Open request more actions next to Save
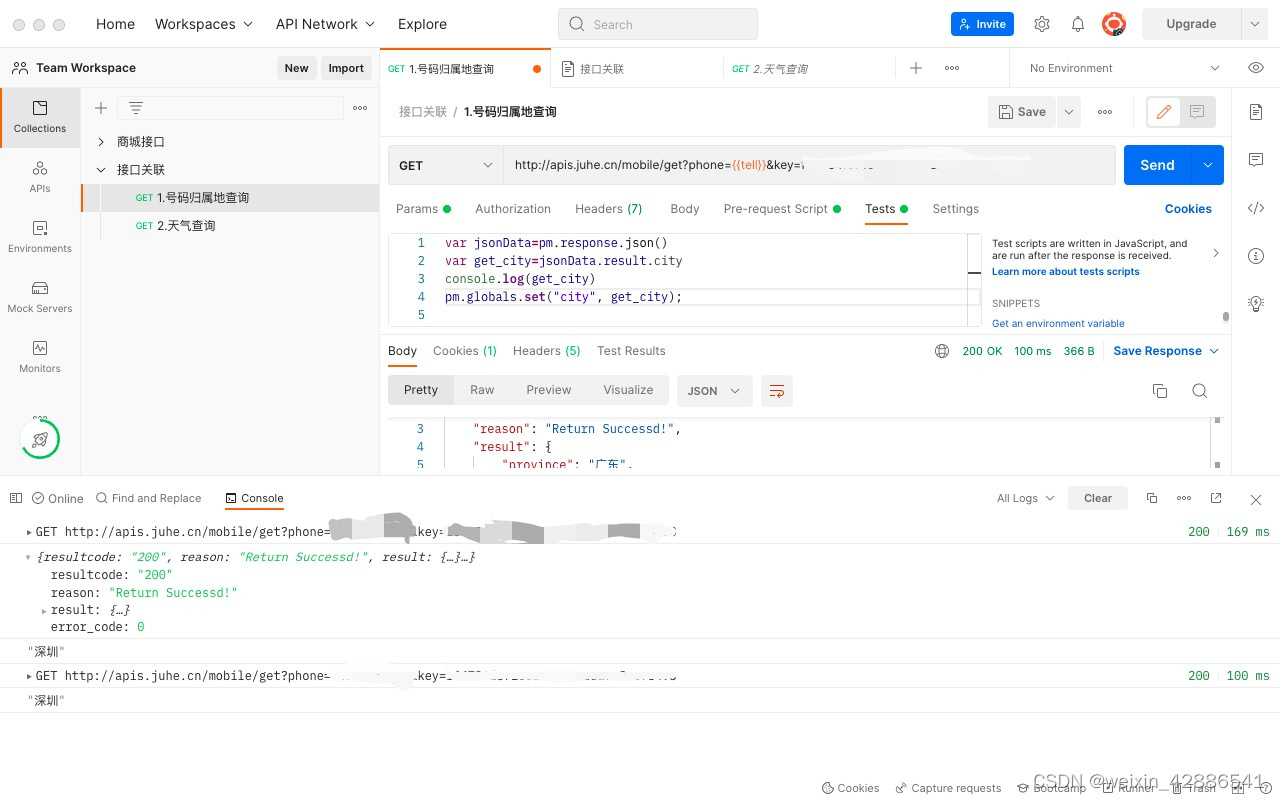The height and width of the screenshot is (800, 1280). [1105, 112]
